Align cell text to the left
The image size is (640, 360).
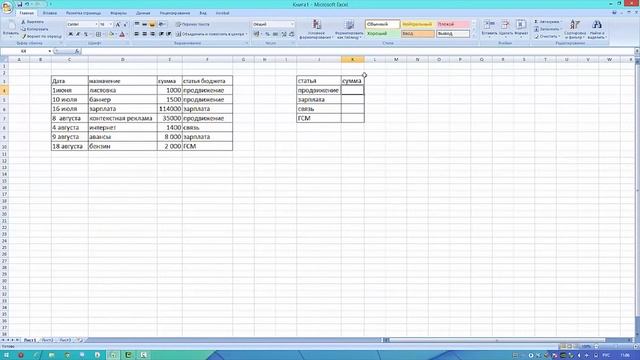pyautogui.click(x=137, y=34)
